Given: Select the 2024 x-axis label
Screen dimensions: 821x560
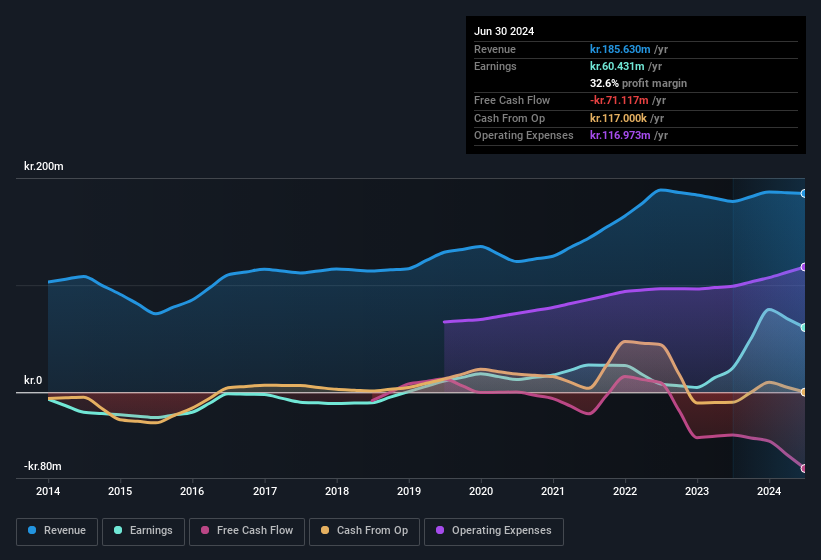Looking at the screenshot, I should 769,491.
